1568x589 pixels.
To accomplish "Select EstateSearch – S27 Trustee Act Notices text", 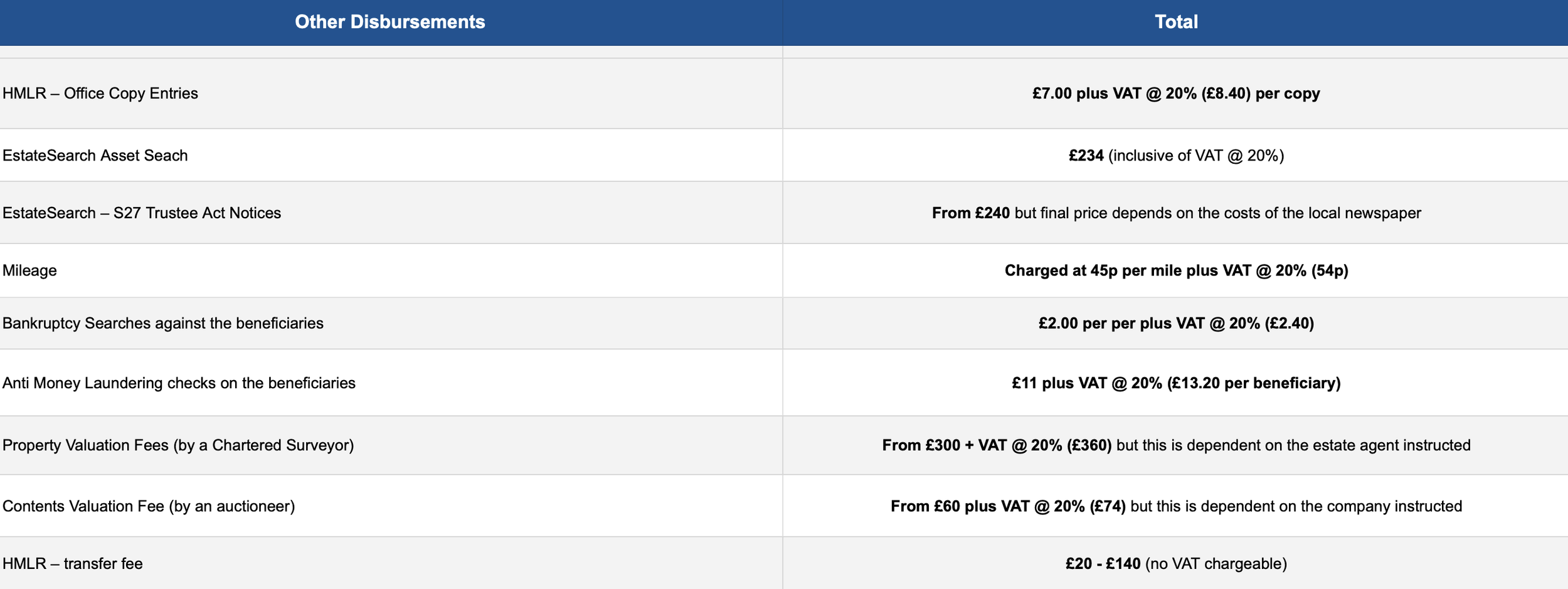I will click(x=142, y=213).
